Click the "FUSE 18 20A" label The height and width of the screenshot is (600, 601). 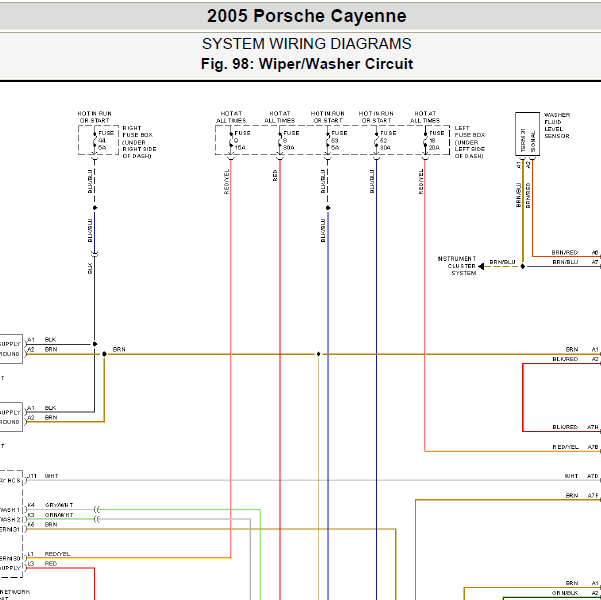(x=436, y=140)
